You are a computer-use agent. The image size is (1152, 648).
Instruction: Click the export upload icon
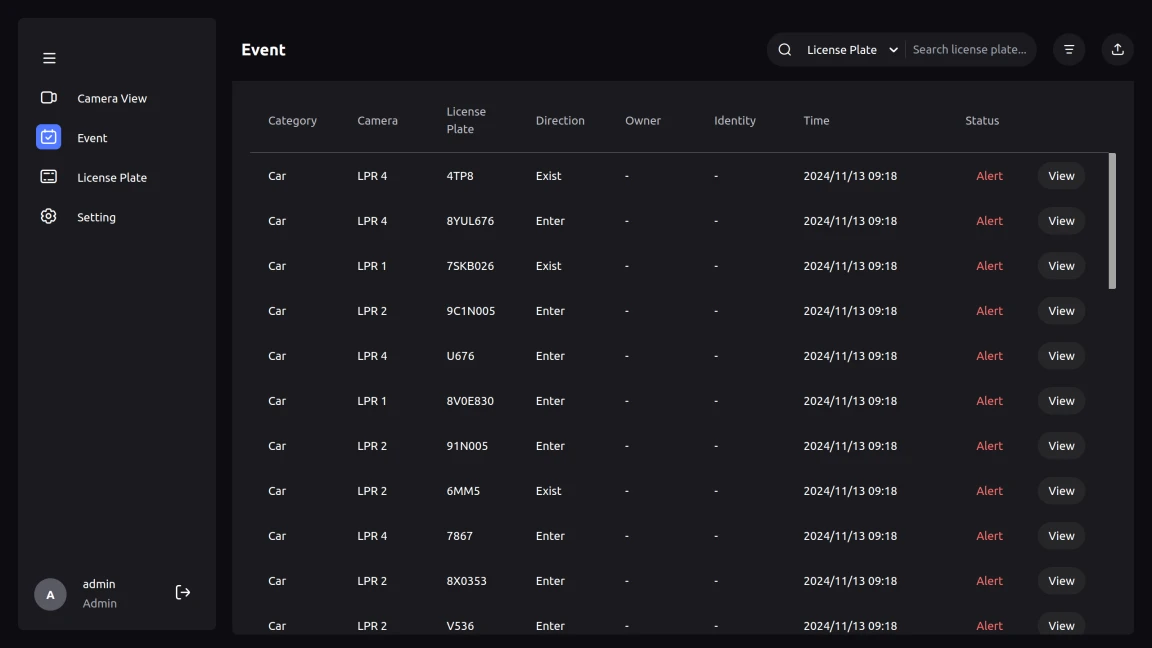1117,50
